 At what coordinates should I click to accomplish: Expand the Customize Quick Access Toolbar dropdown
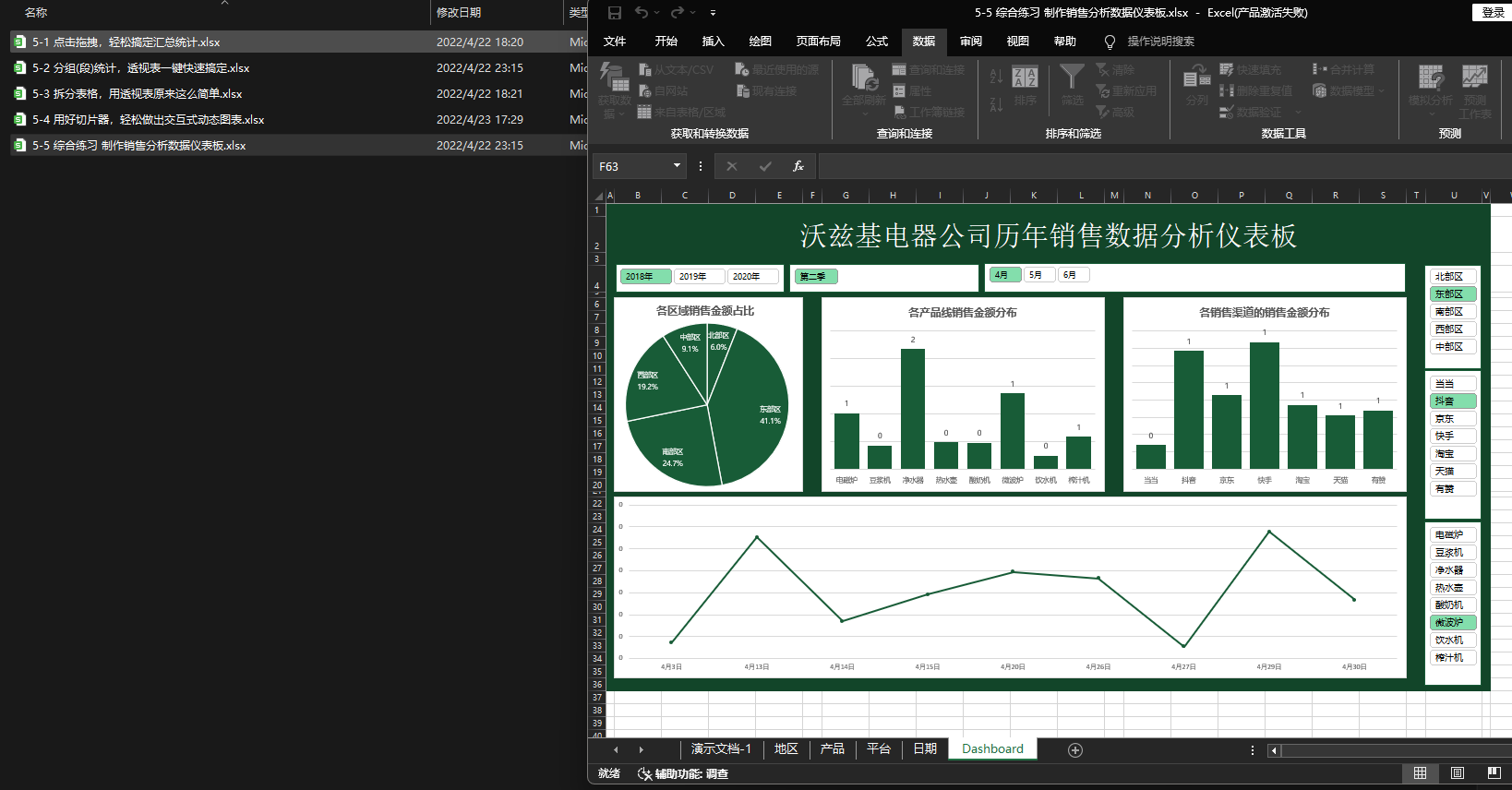(713, 13)
